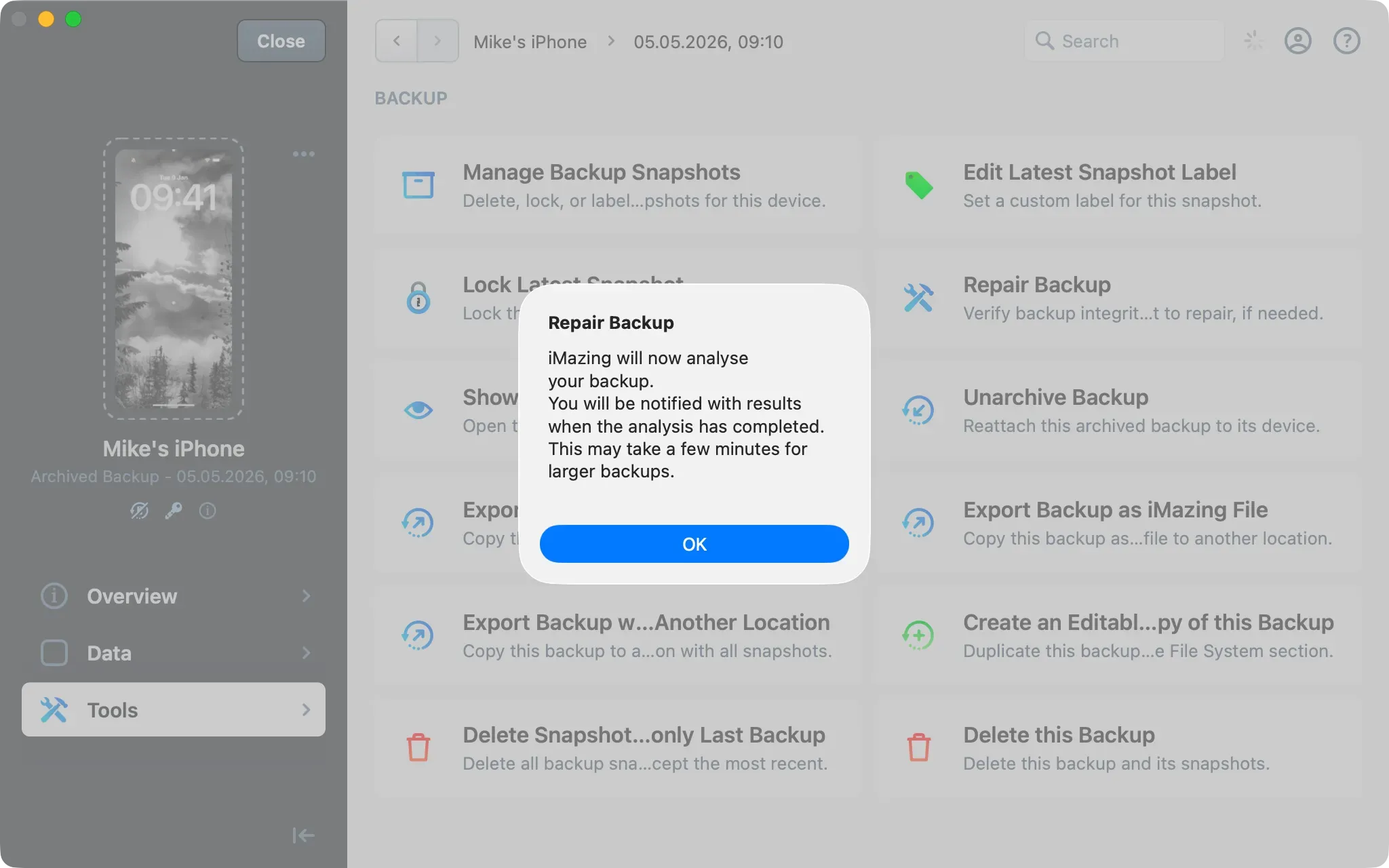
Task: Click the Mike's iPhone breadcrumb
Action: click(x=530, y=42)
